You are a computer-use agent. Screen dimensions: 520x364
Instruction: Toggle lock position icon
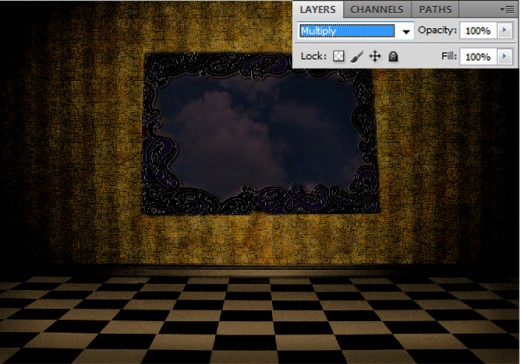[375, 56]
